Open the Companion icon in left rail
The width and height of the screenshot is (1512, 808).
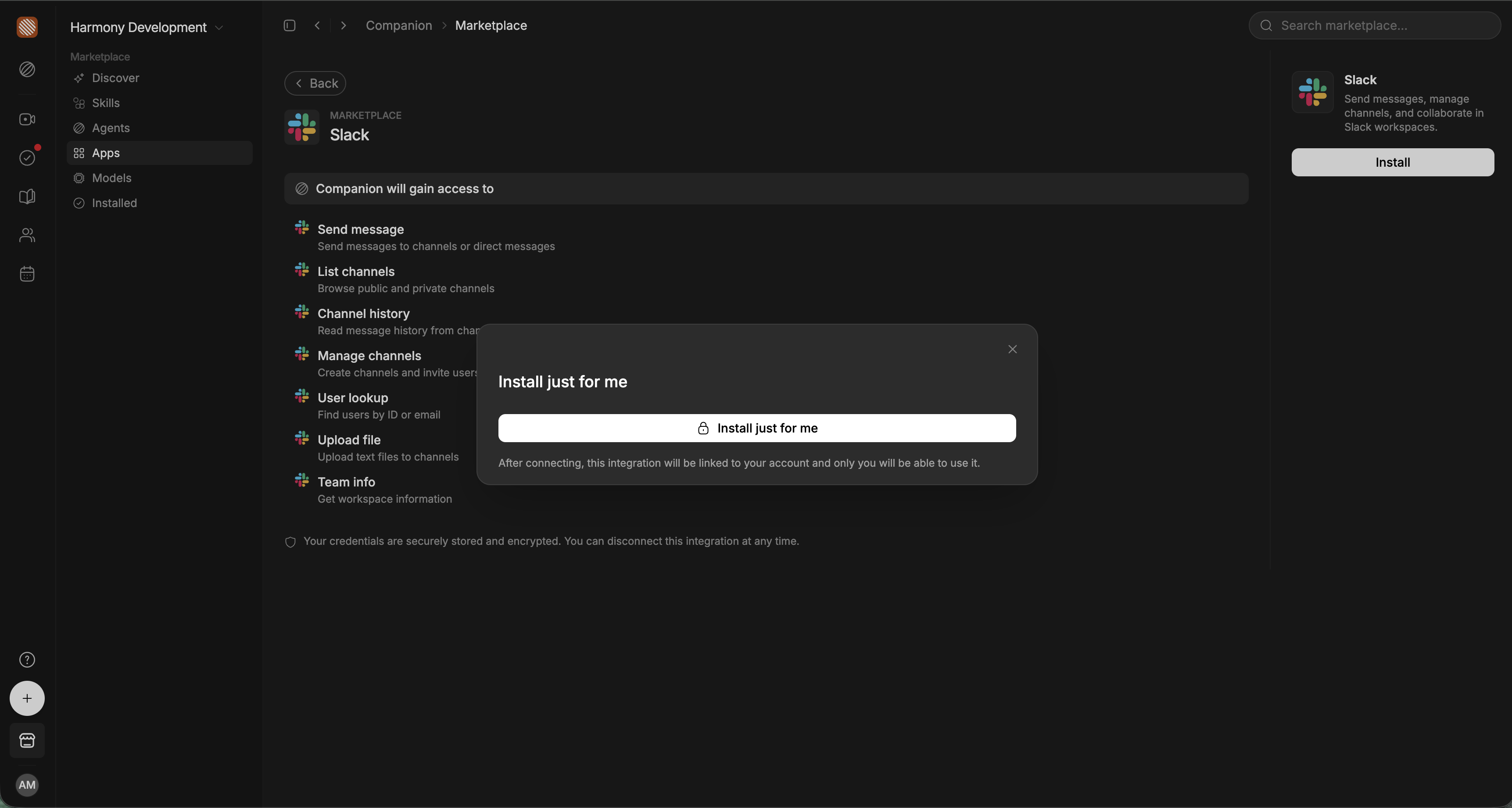click(27, 69)
